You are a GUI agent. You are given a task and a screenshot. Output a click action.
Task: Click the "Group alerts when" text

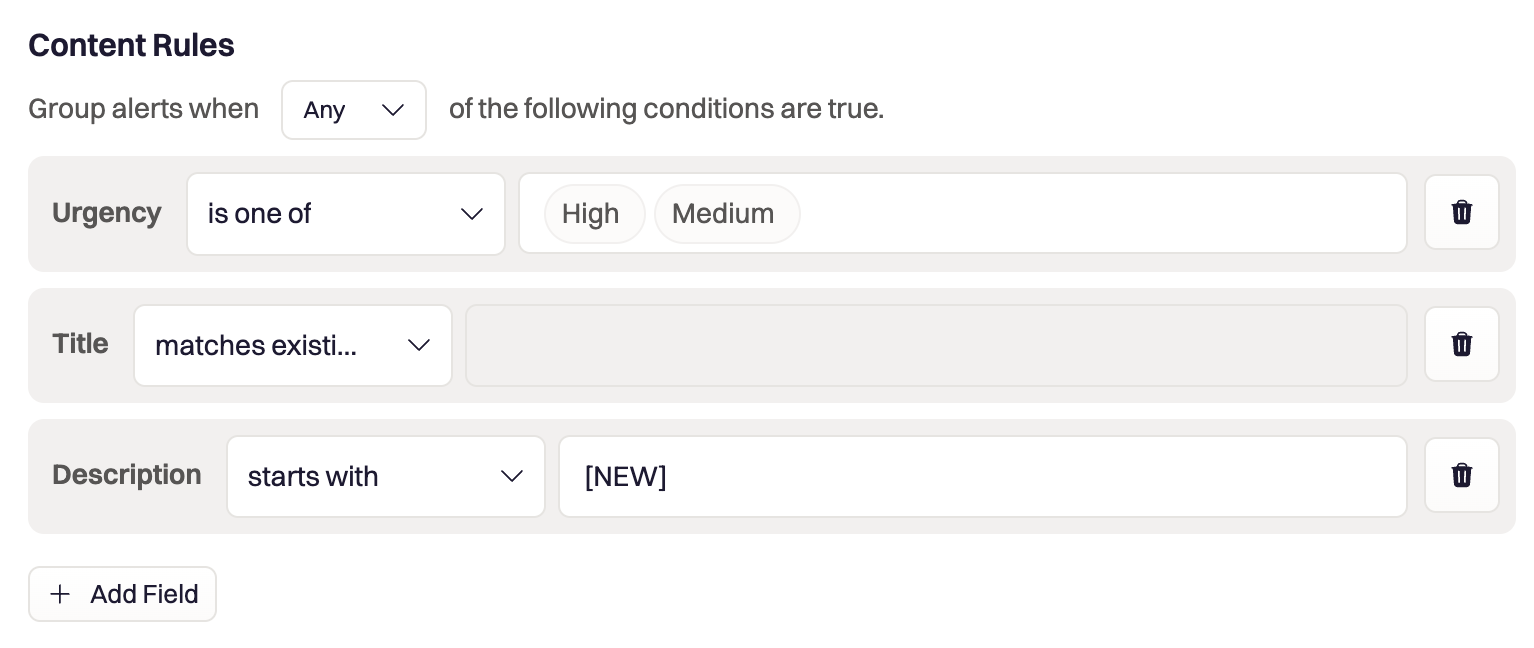click(x=143, y=108)
